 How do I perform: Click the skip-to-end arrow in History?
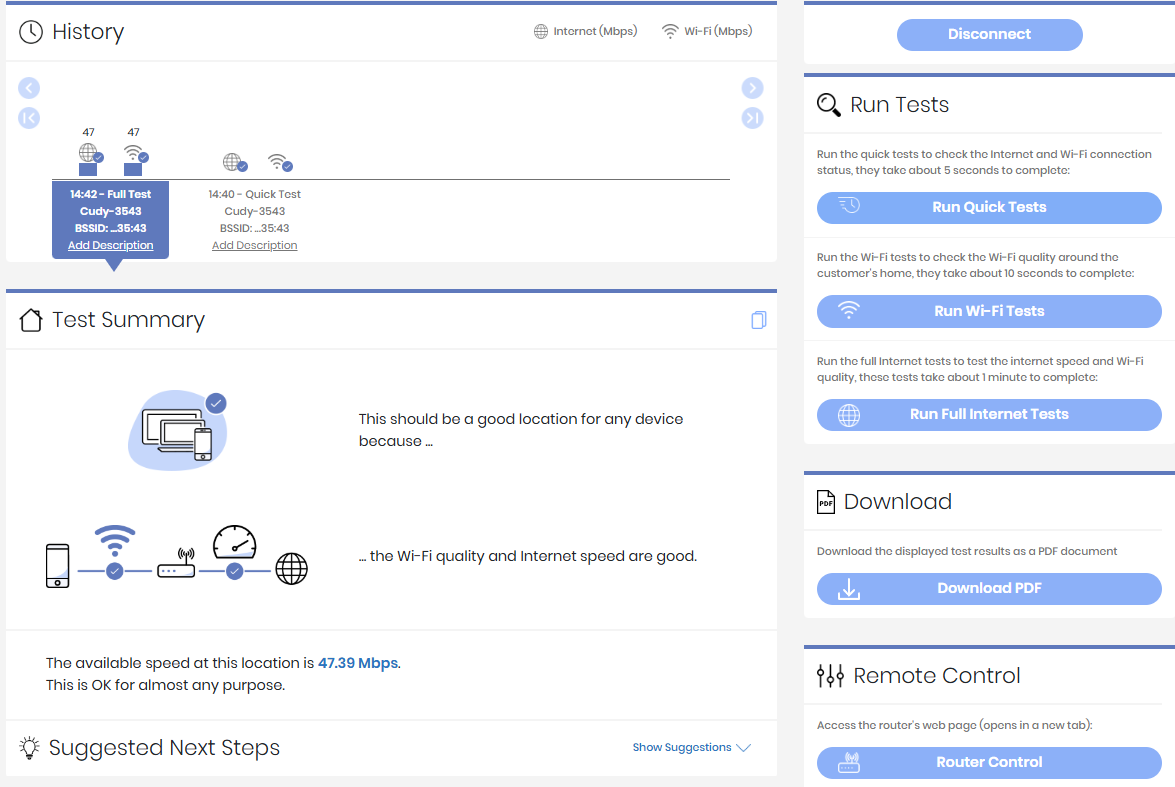click(x=752, y=118)
